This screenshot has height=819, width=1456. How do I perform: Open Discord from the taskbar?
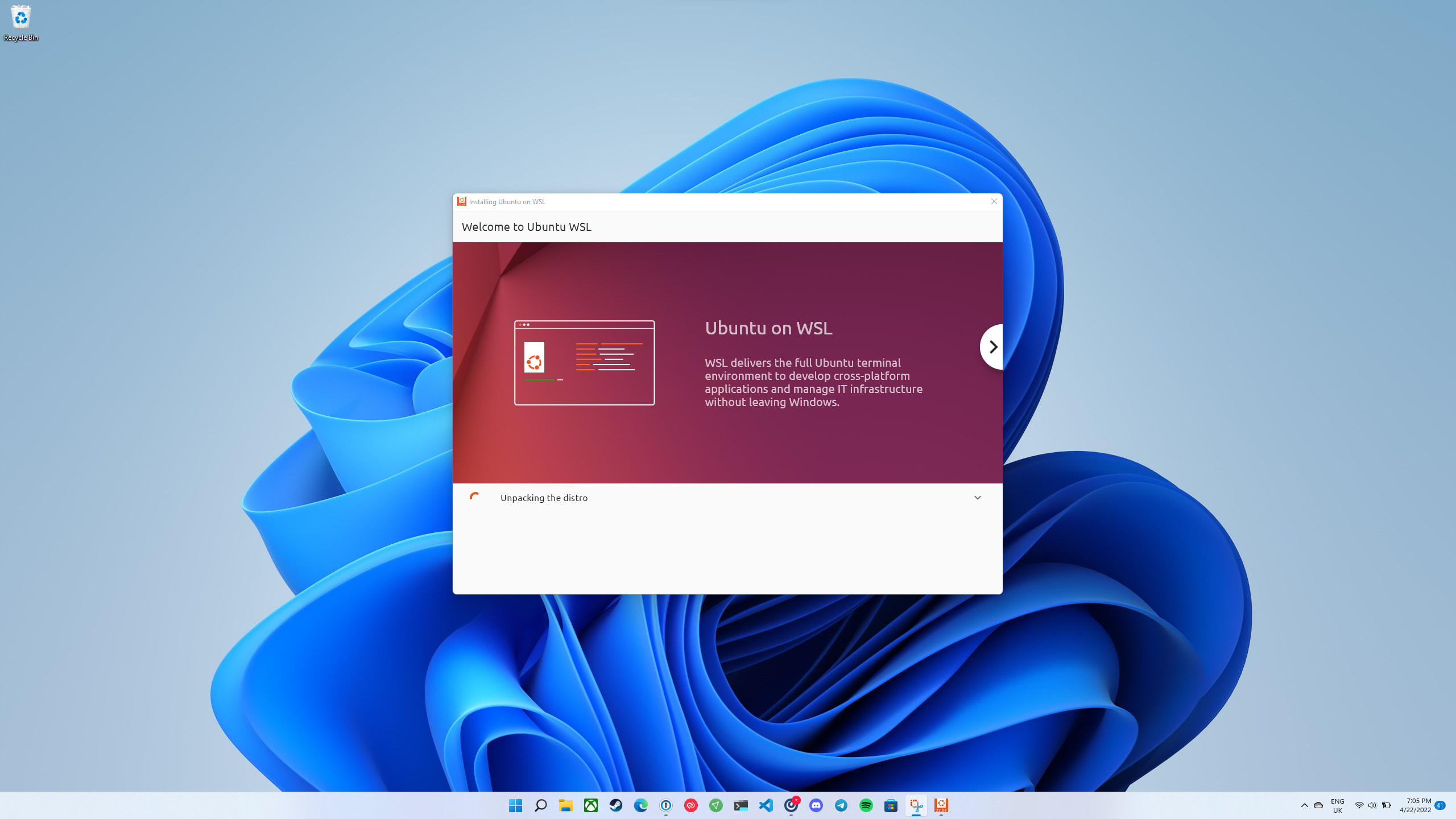(816, 805)
